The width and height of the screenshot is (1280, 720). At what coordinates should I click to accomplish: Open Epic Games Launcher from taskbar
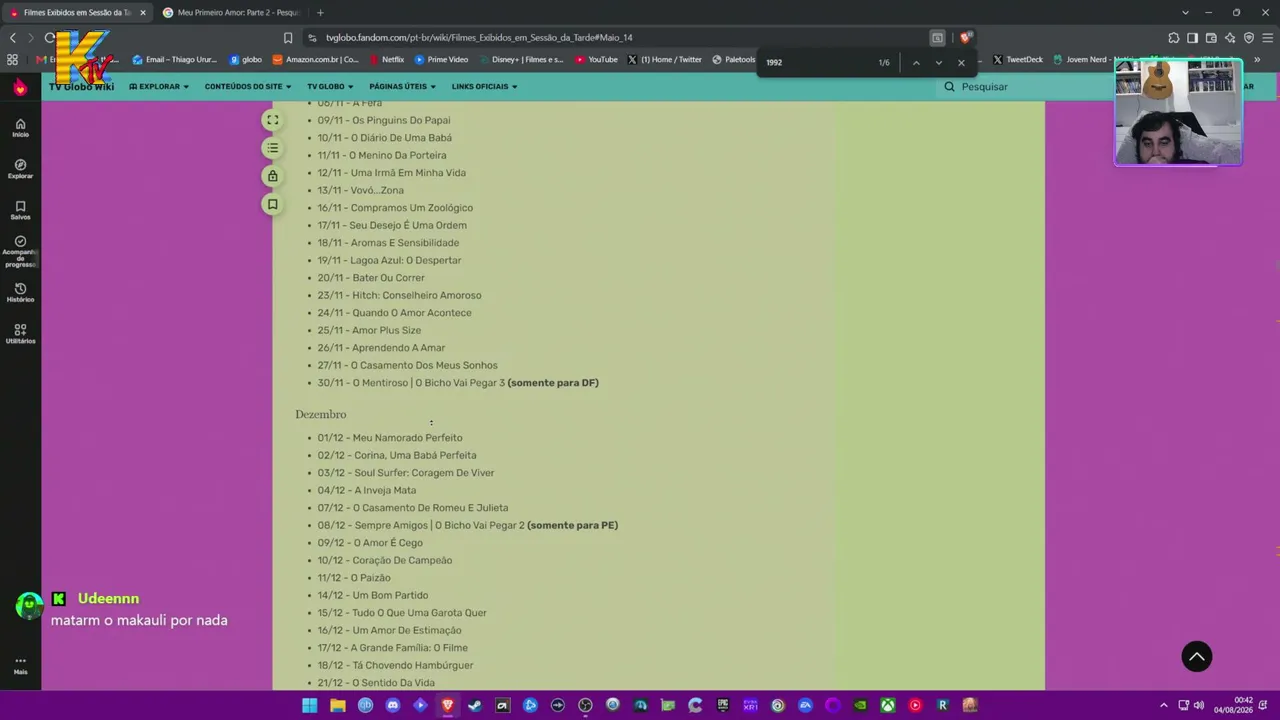click(x=722, y=705)
